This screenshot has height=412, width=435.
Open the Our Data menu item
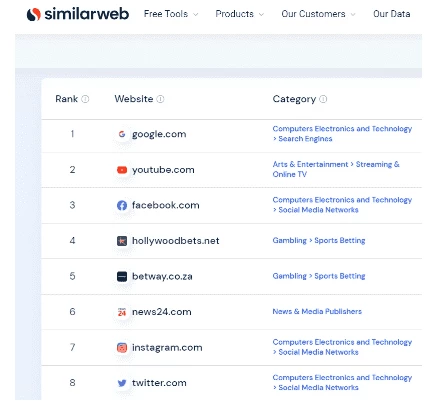click(x=392, y=14)
